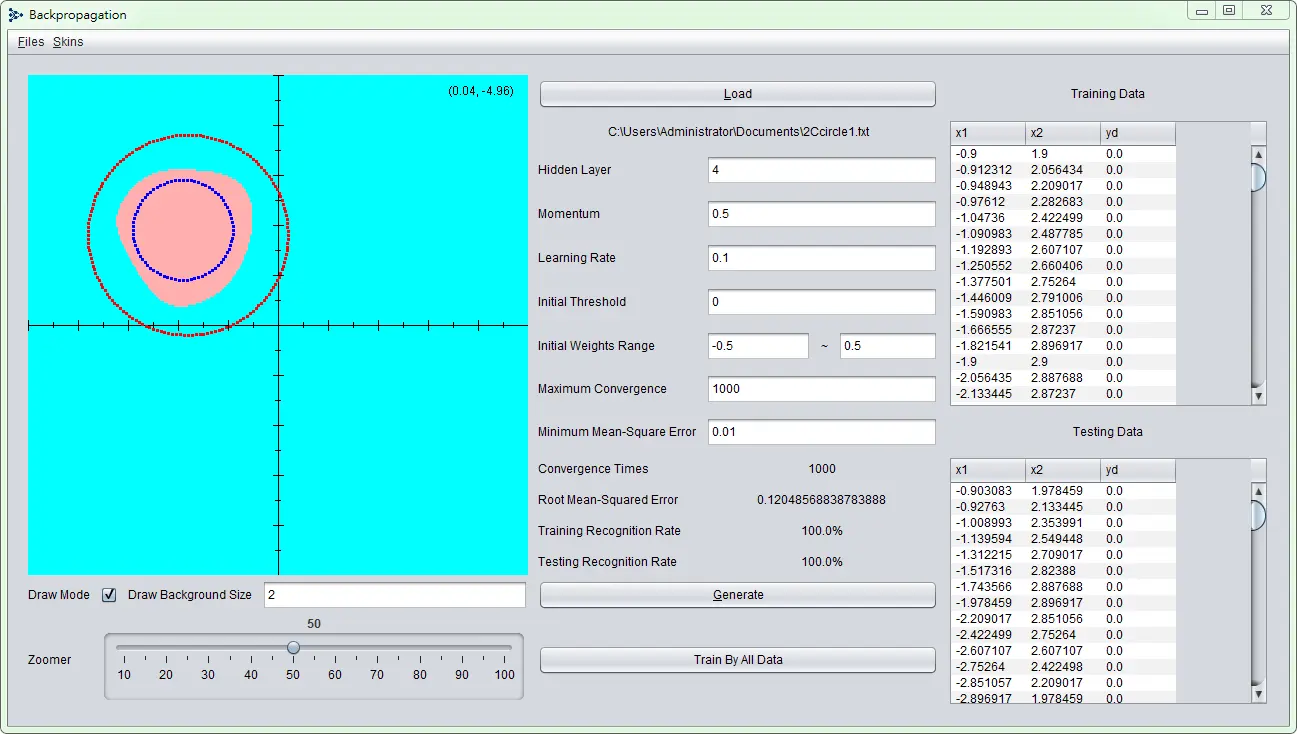The width and height of the screenshot is (1297, 734).
Task: Select testing cell -0.92763
Action: pos(988,507)
